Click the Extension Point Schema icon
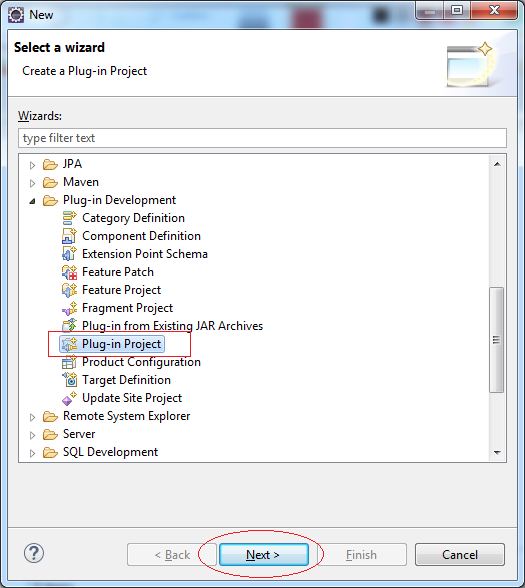 [x=69, y=254]
